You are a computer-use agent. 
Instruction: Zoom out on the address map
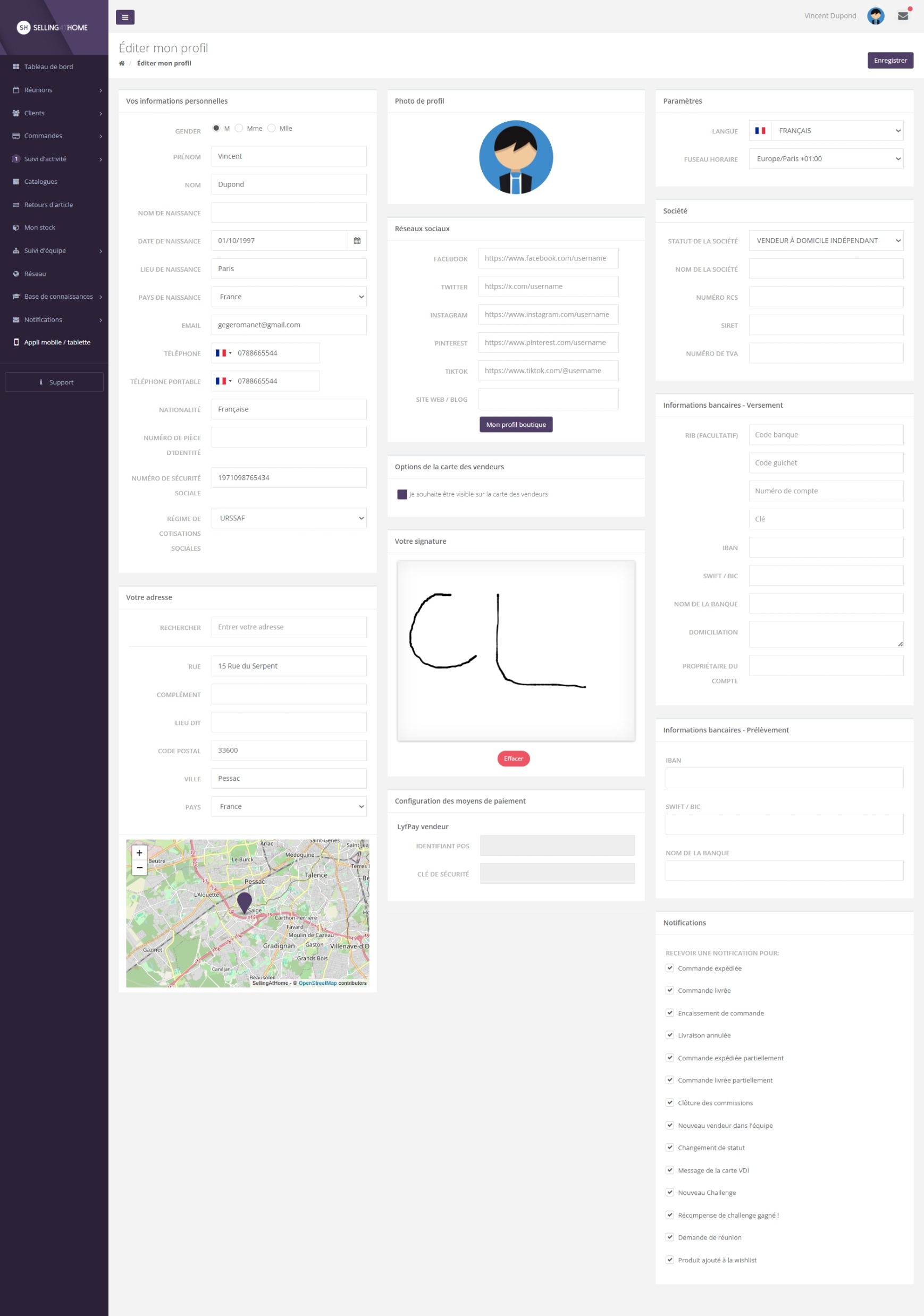point(139,867)
